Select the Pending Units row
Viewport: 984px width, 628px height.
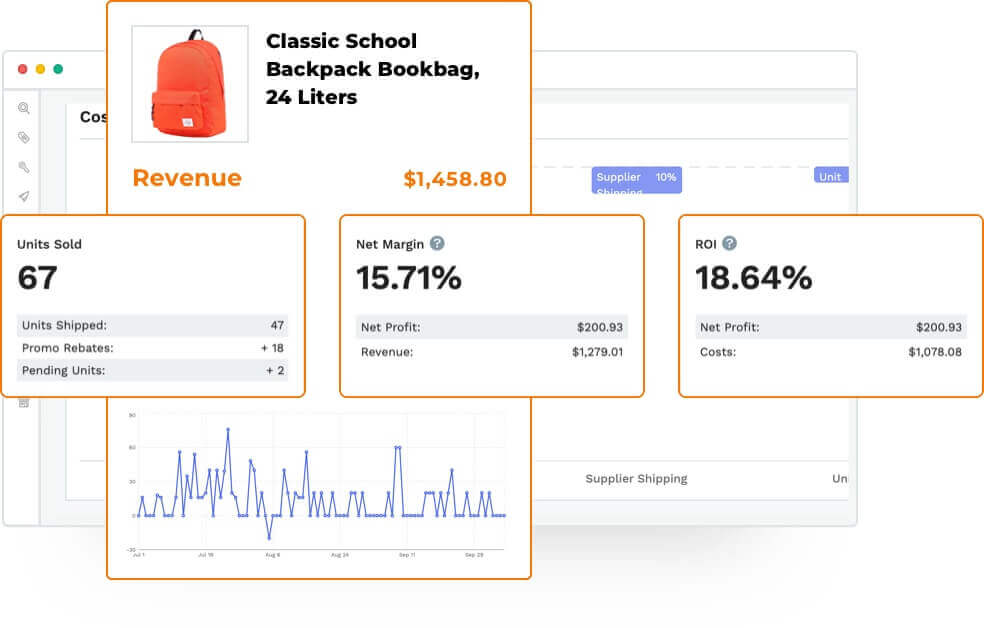click(152, 370)
